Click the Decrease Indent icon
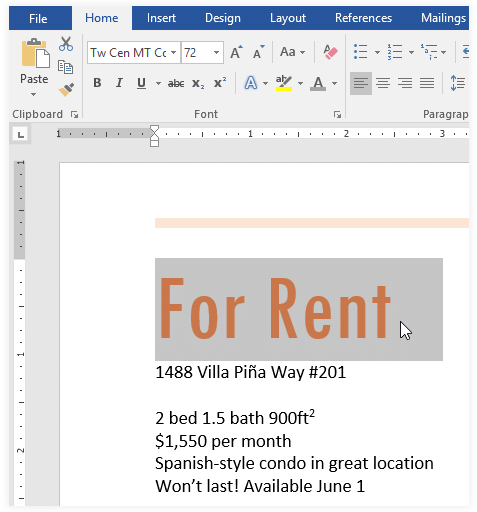 pyautogui.click(x=465, y=52)
